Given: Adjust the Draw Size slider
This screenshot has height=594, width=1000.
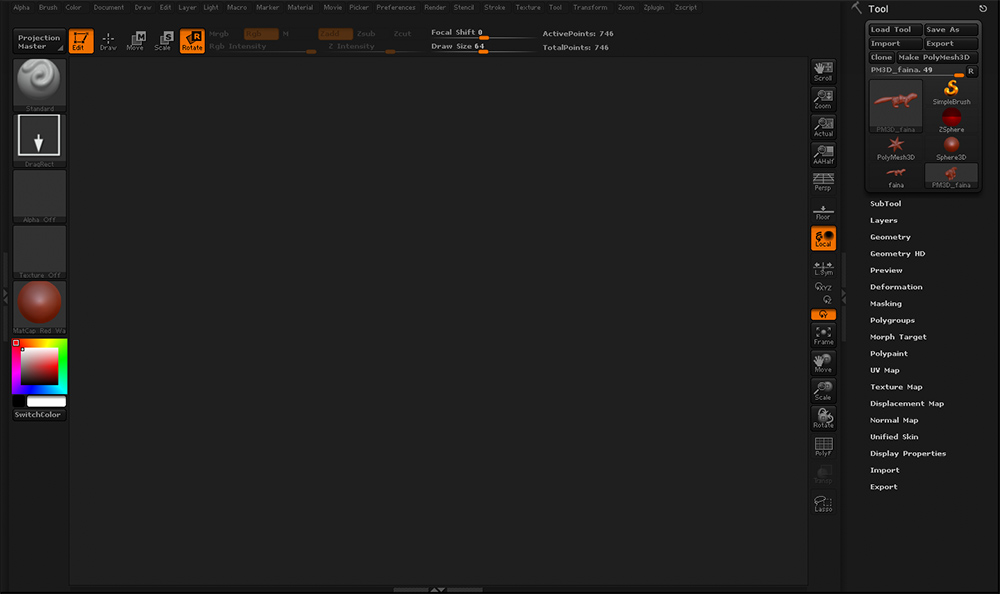Looking at the screenshot, I should click(x=483, y=47).
